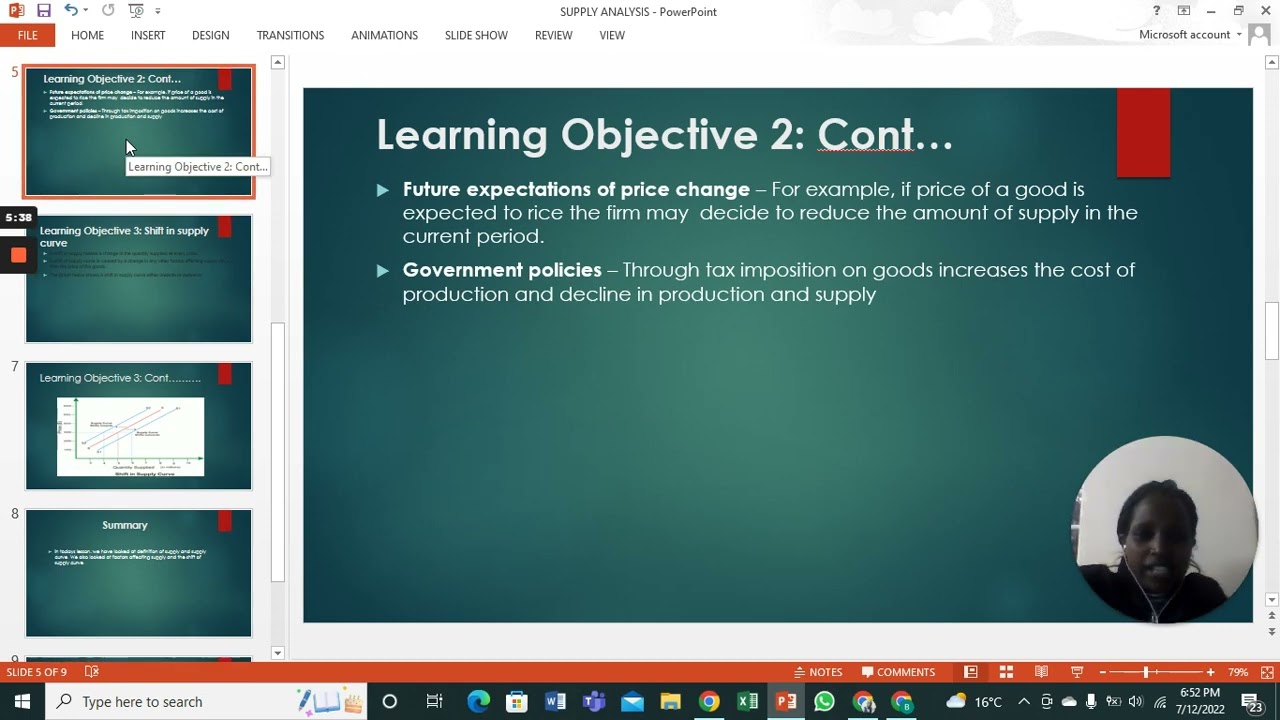1280x720 pixels.
Task: Fit slide to current window
Action: 1268,672
